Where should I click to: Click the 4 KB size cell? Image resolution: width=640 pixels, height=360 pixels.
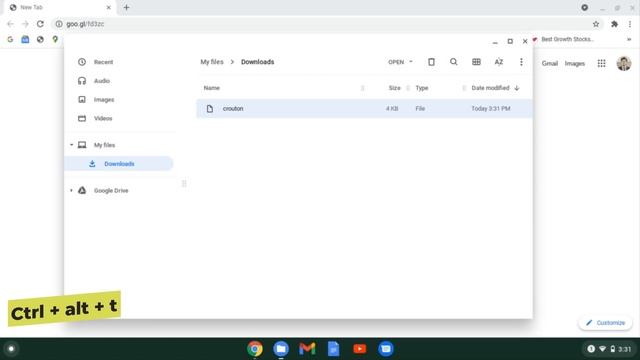click(x=392, y=109)
